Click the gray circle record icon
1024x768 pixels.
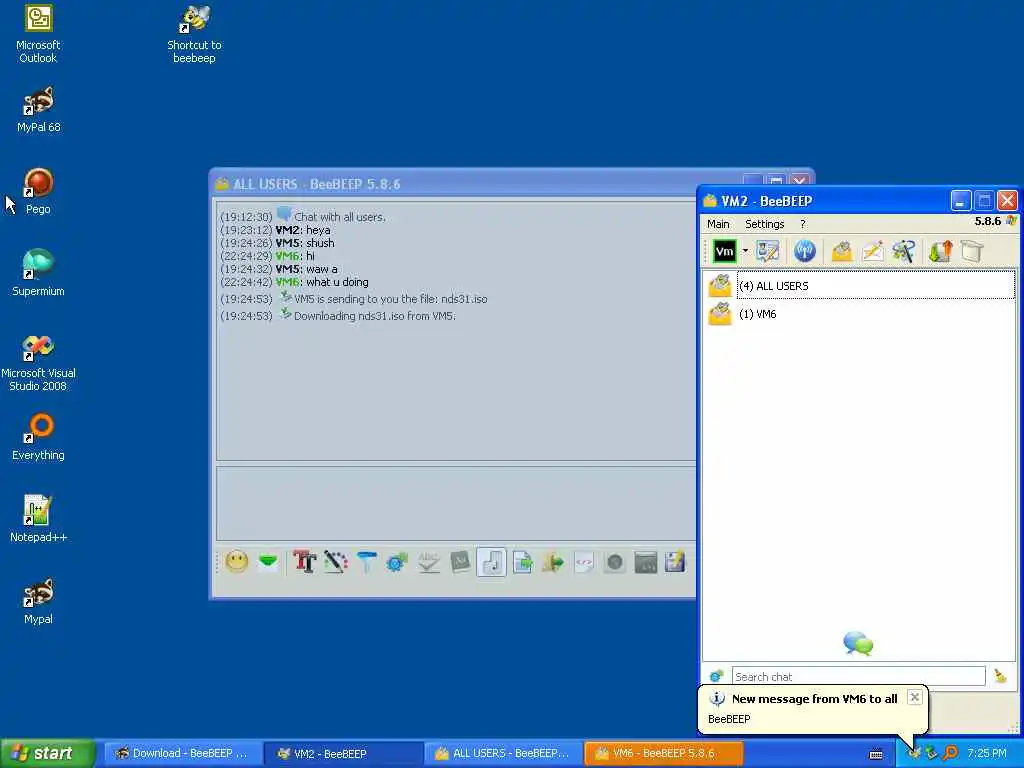[615, 562]
